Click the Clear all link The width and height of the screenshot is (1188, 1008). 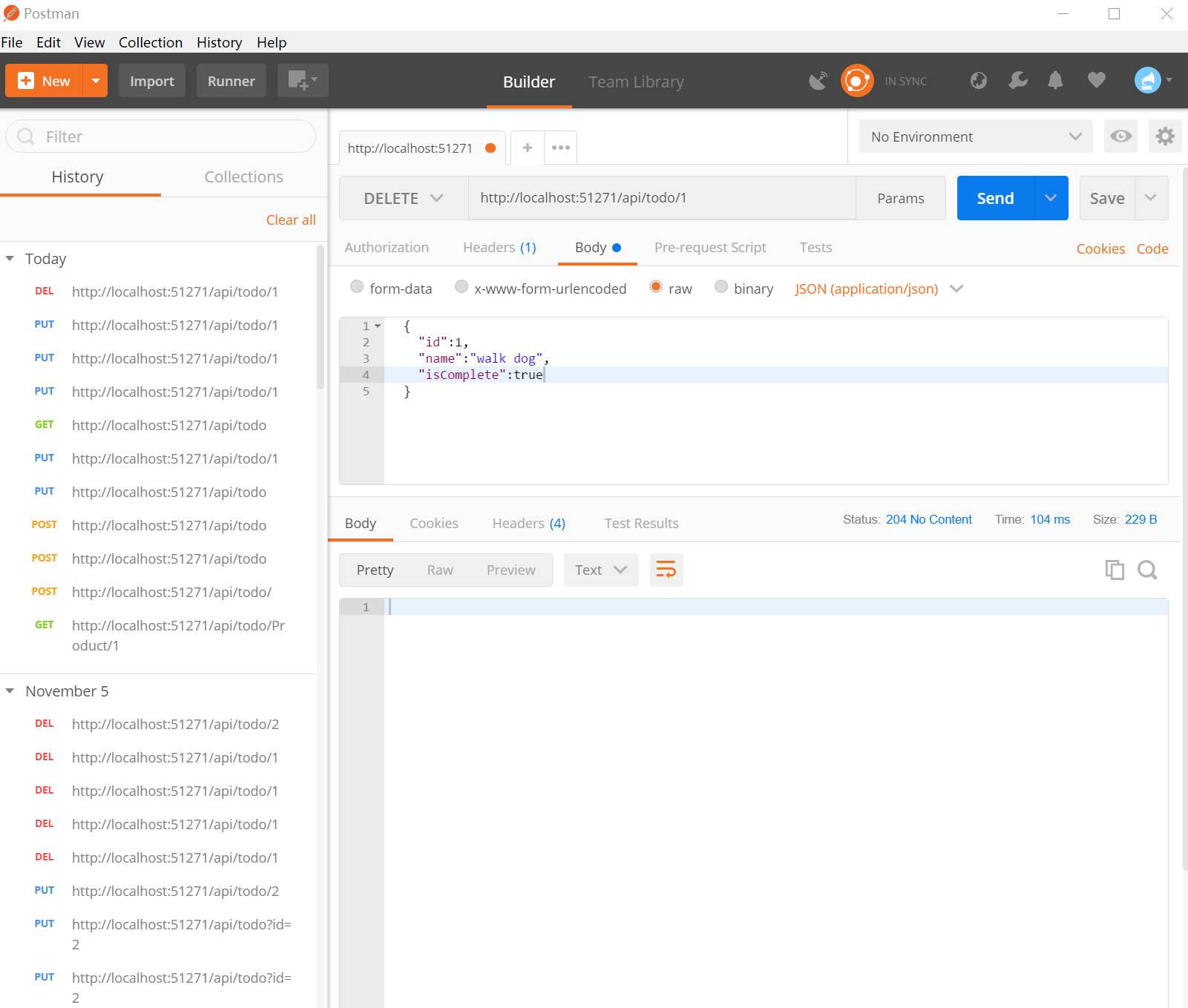click(x=291, y=220)
